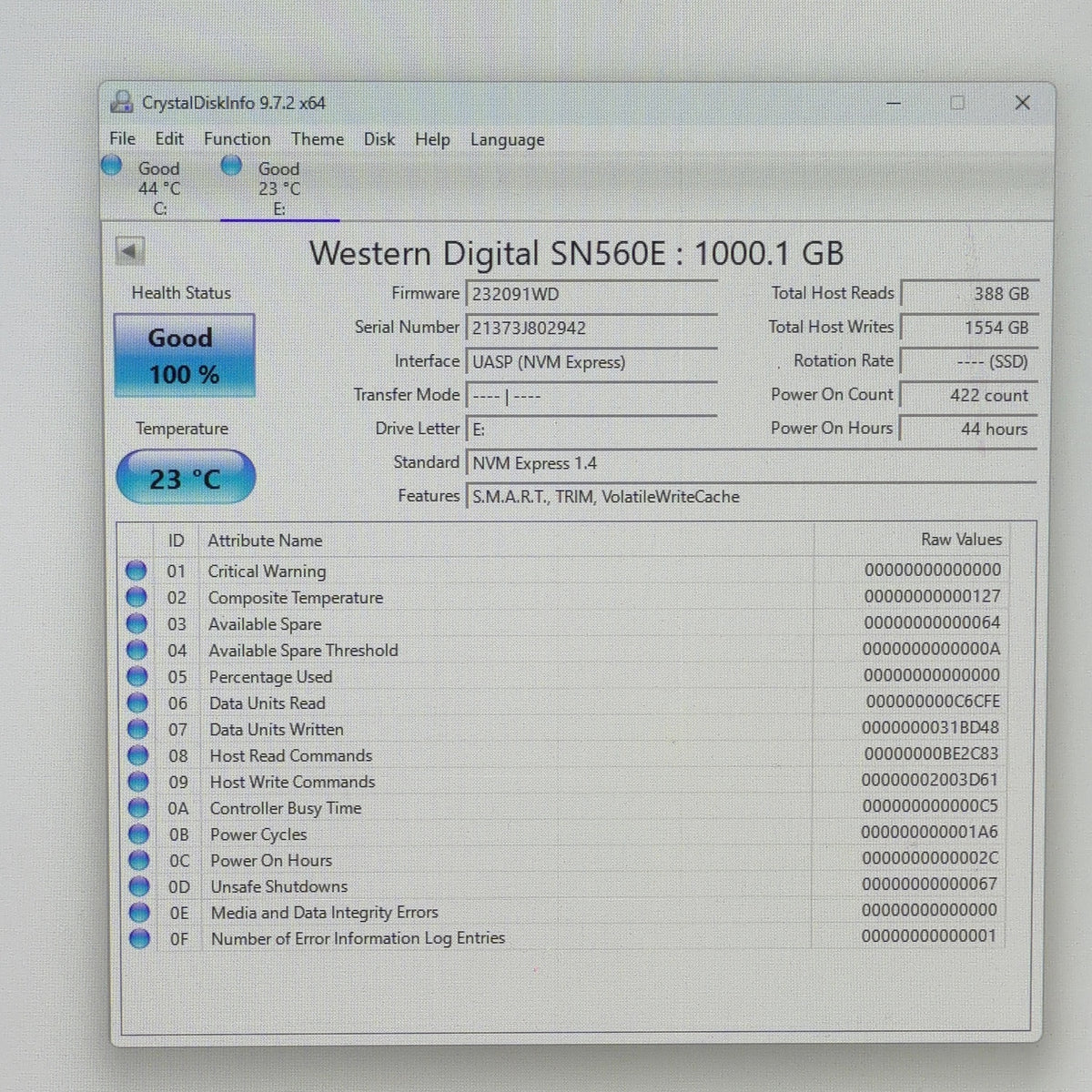Open the Theme menu
1092x1092 pixels.
click(x=318, y=139)
